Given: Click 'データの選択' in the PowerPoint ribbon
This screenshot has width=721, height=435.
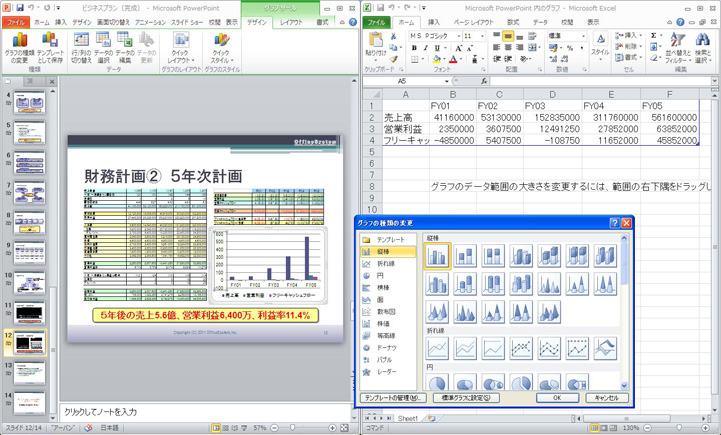Looking at the screenshot, I should point(103,48).
